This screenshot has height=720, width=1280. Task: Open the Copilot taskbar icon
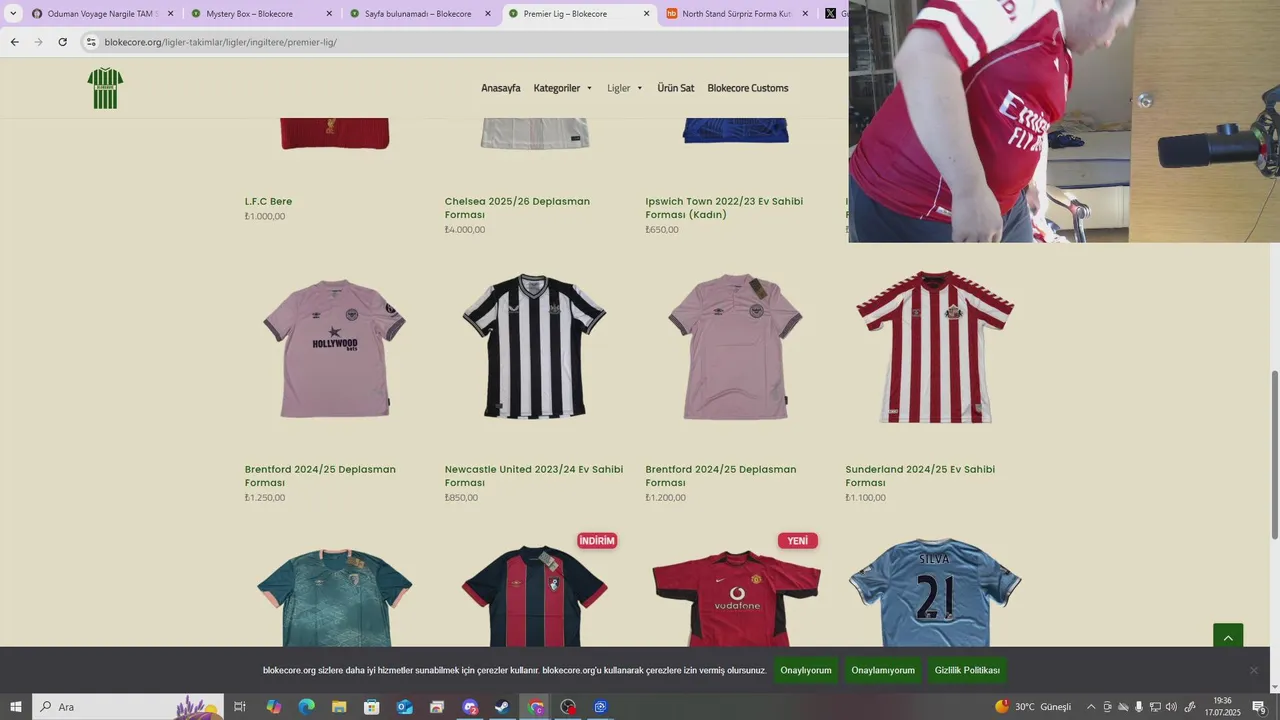[273, 707]
